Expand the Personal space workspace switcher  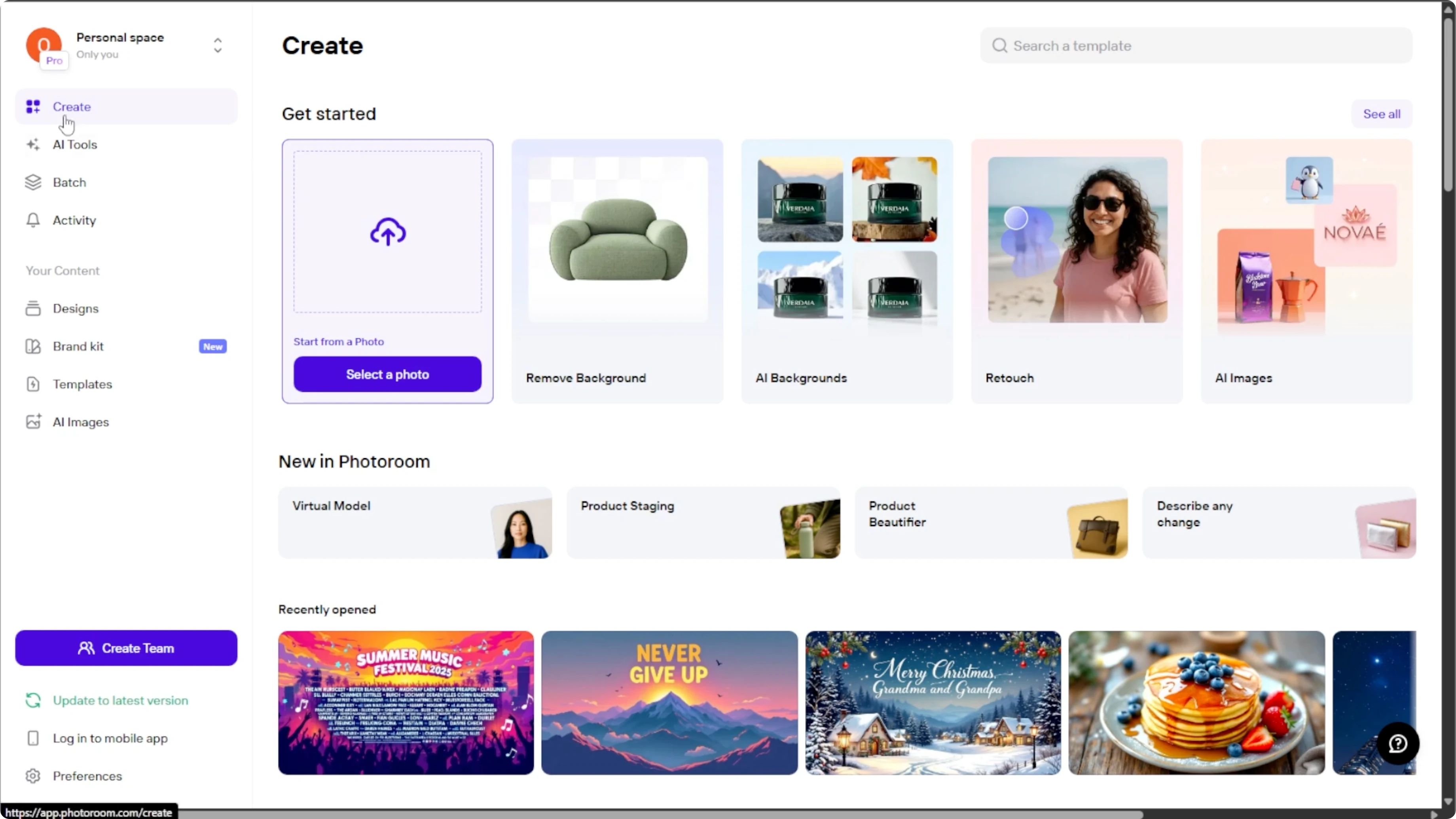[218, 45]
